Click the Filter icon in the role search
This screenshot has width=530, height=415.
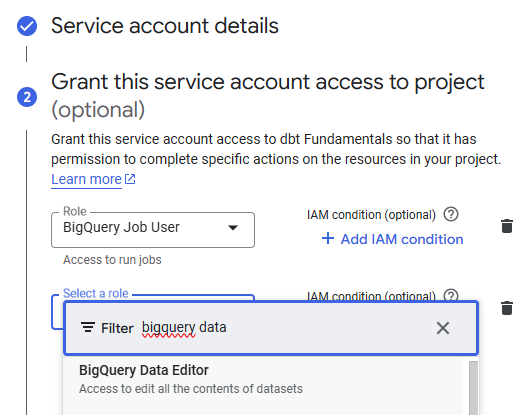[88, 327]
